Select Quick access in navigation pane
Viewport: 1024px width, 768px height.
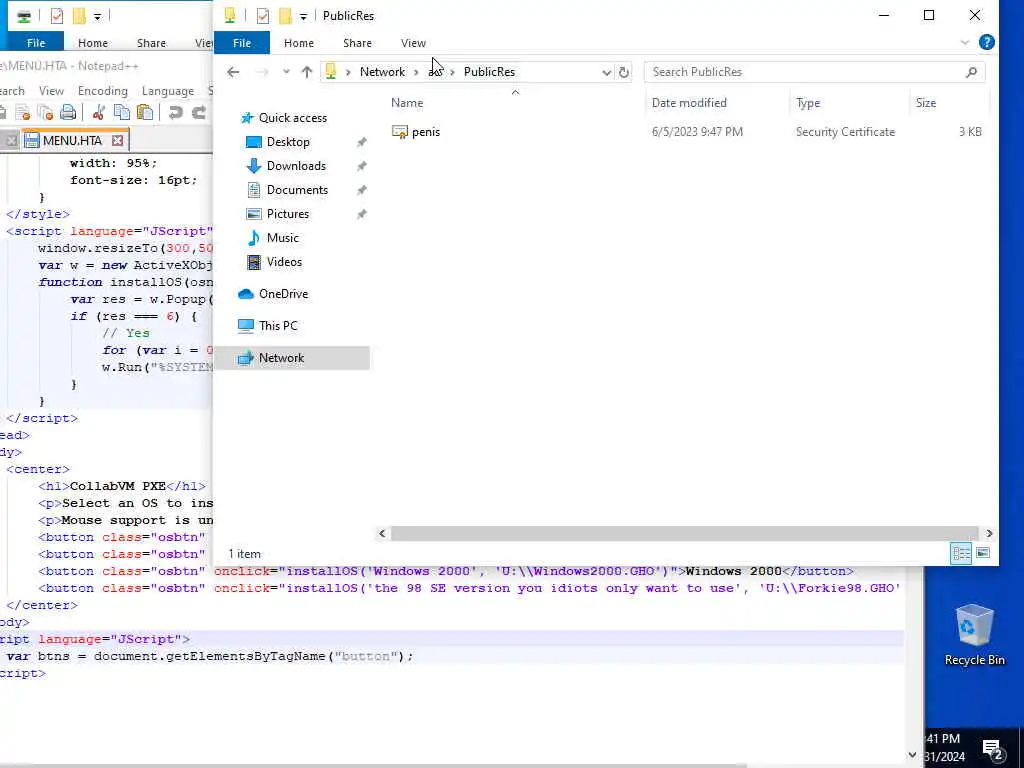pyautogui.click(x=293, y=118)
